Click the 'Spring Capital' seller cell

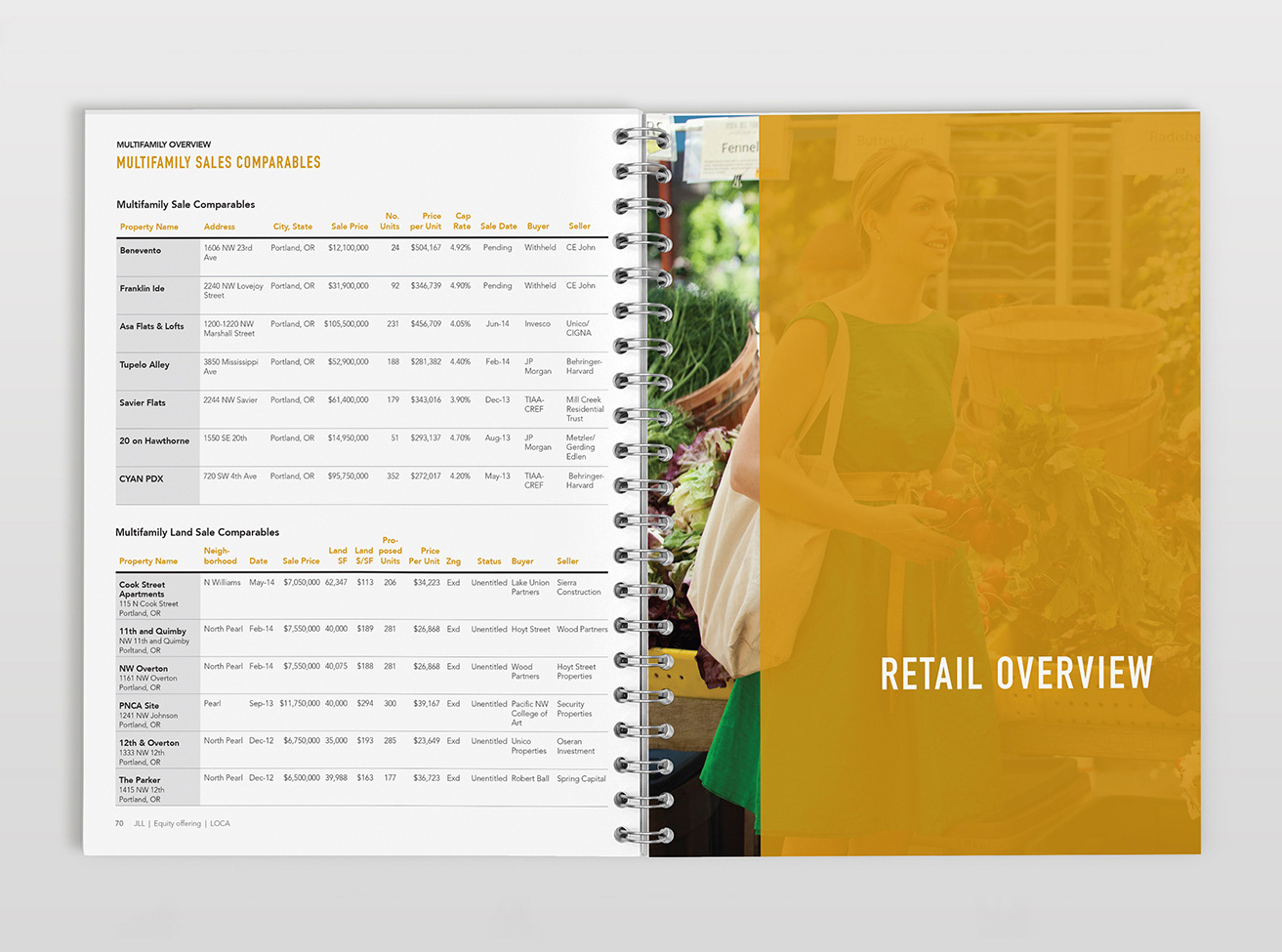[582, 779]
